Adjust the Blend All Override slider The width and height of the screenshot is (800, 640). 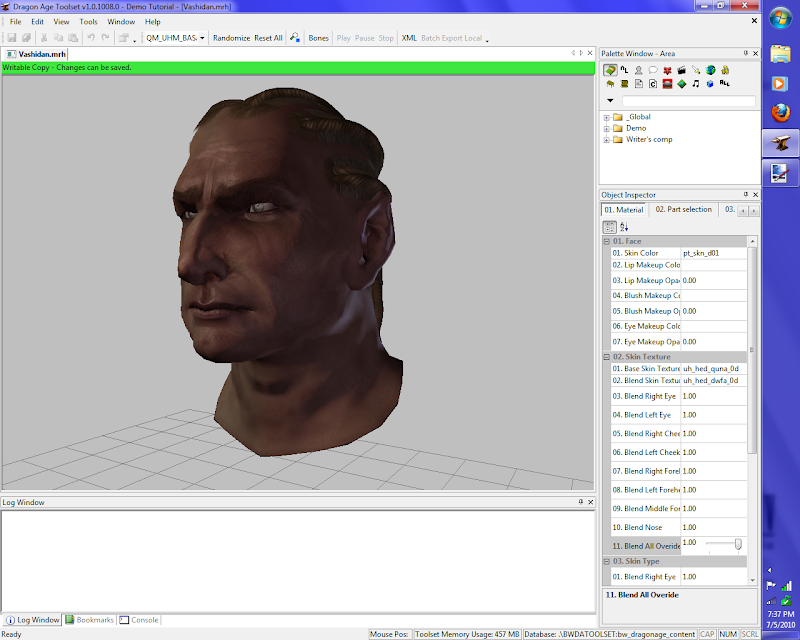point(738,543)
